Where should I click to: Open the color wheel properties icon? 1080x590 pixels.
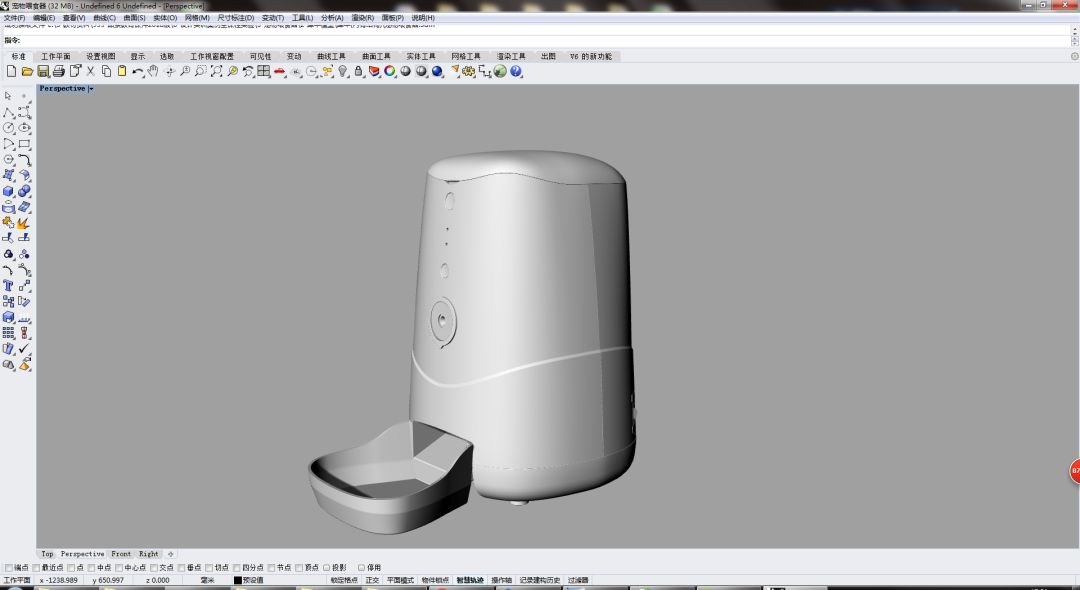tap(390, 71)
